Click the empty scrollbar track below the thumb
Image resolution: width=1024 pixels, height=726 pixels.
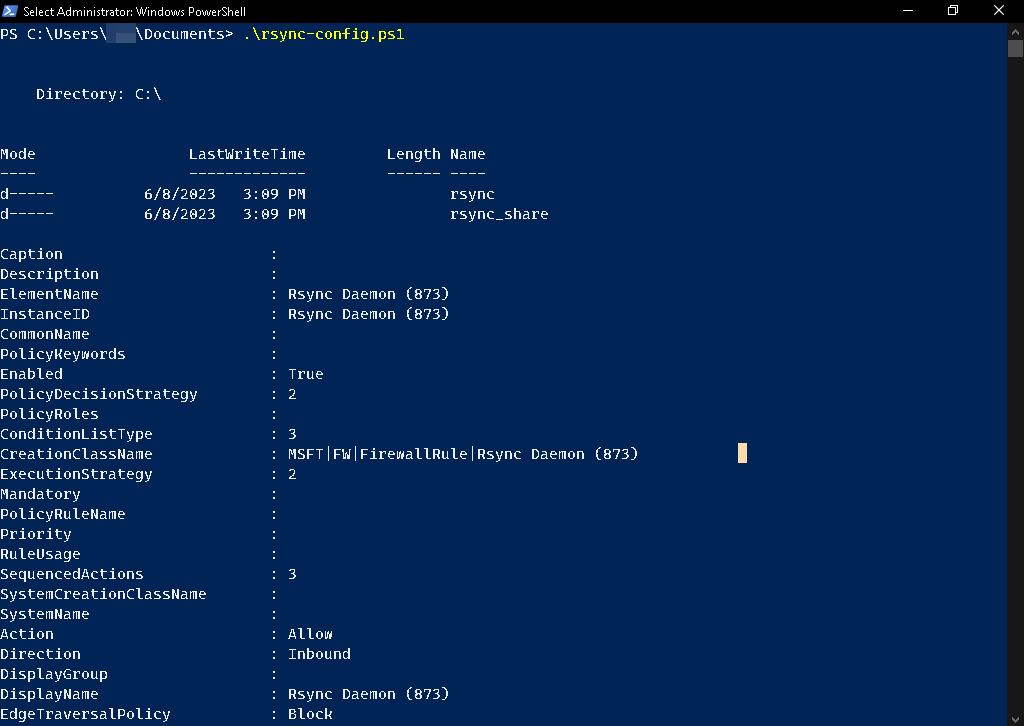click(1015, 400)
